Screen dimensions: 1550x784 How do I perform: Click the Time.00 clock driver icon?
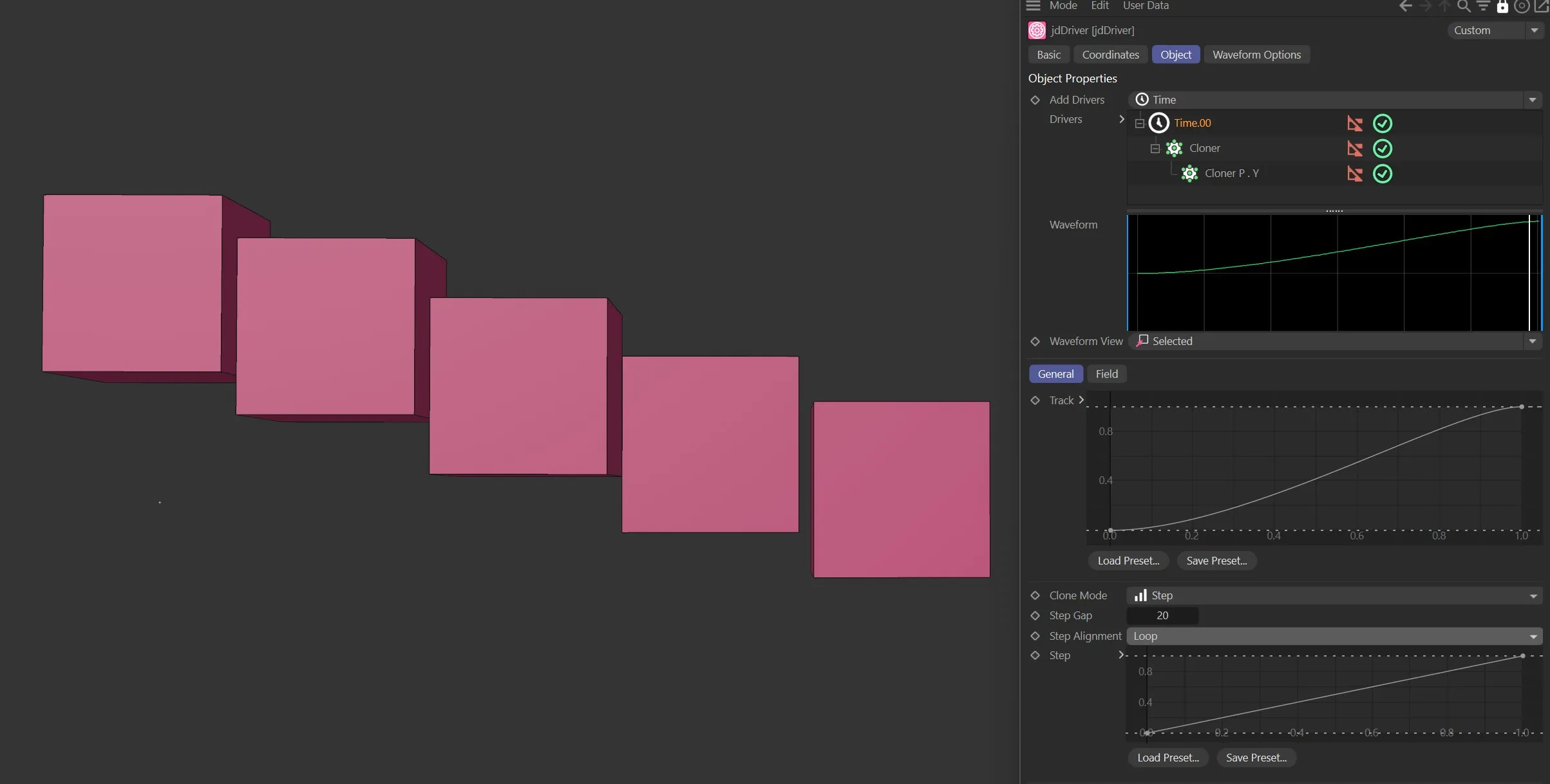[1158, 123]
